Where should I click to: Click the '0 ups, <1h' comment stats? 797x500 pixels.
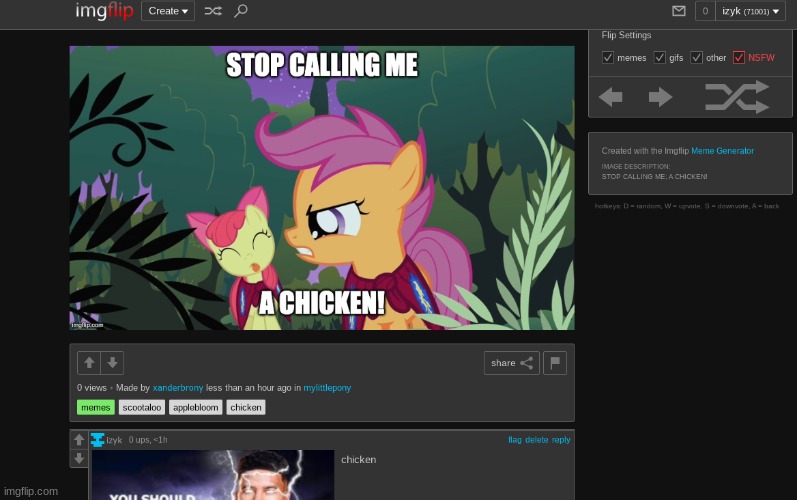[x=148, y=440]
